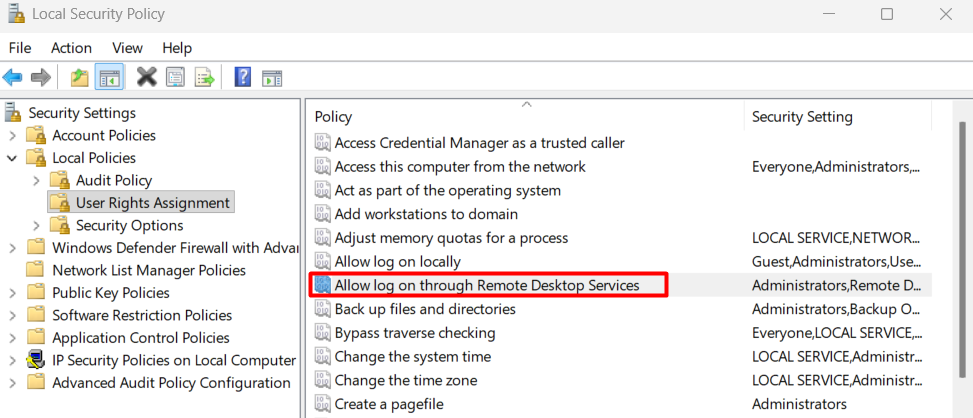The image size is (973, 418).
Task: Click the LOCAL SERVICE,NETWOR... setting cell
Action: click(x=835, y=238)
